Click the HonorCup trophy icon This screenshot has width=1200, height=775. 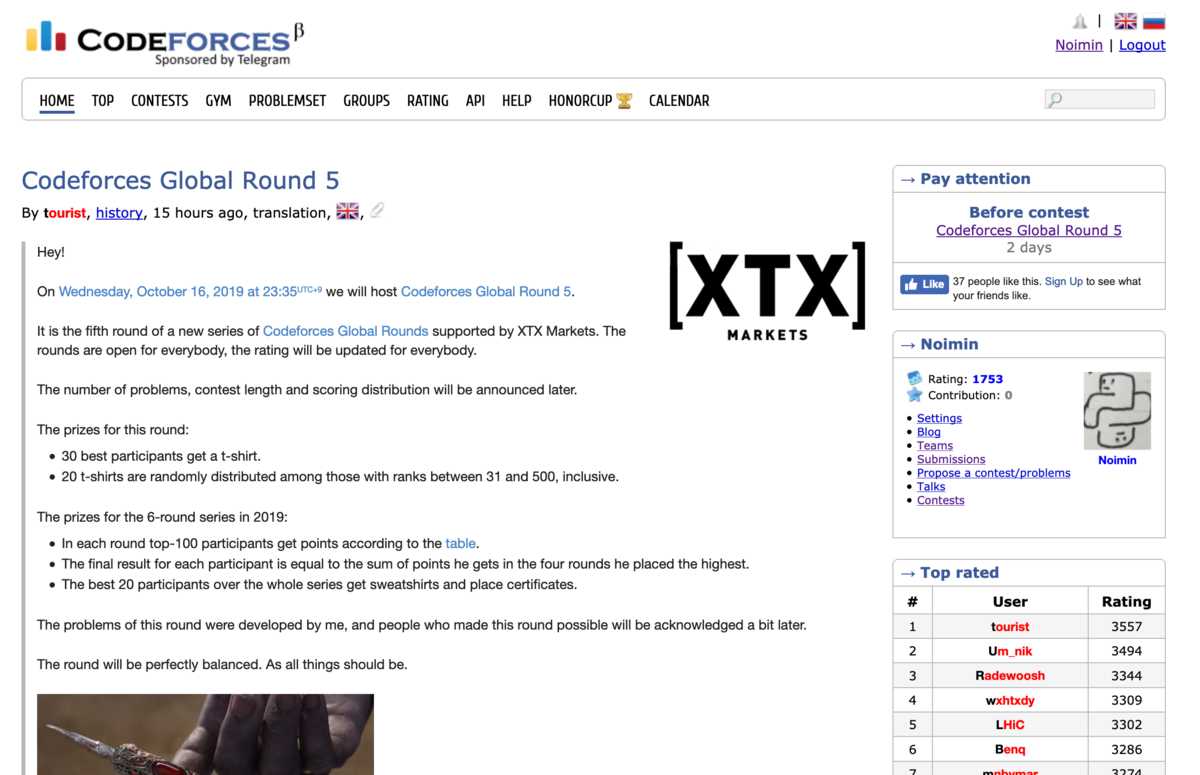click(x=624, y=100)
